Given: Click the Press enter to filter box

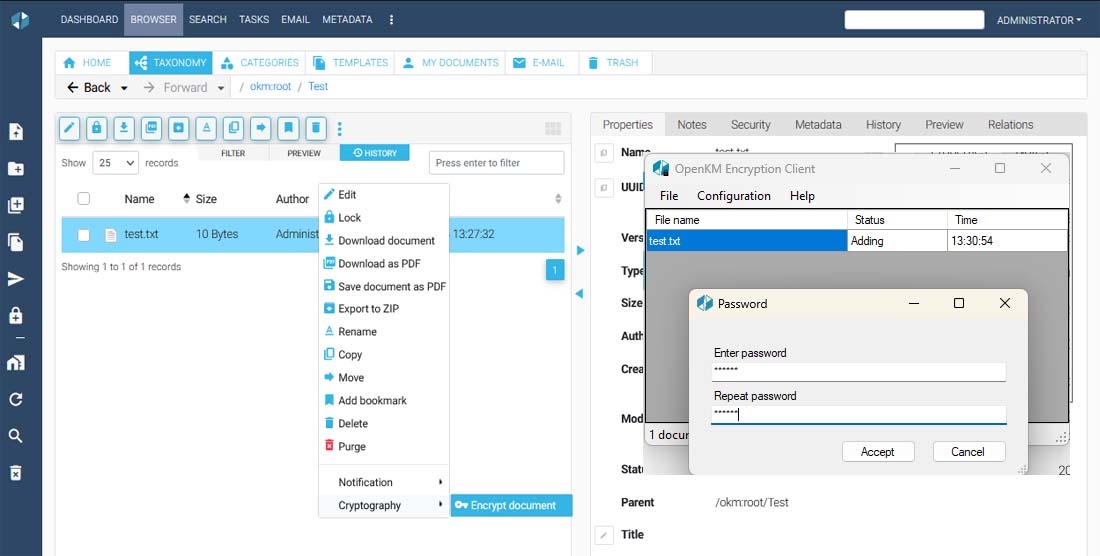Looking at the screenshot, I should coord(496,163).
